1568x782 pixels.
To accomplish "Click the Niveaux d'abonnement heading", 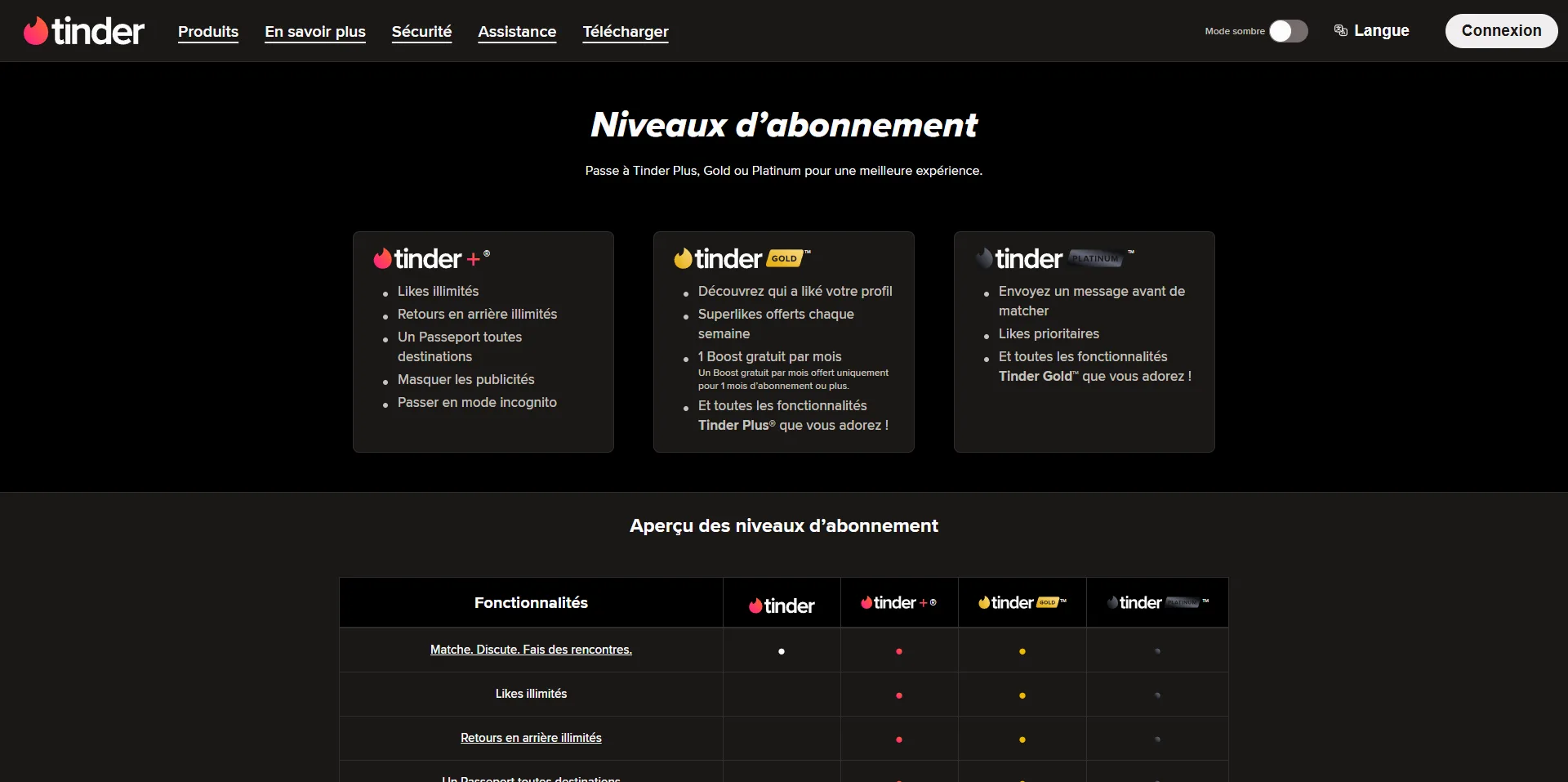I will (x=784, y=125).
